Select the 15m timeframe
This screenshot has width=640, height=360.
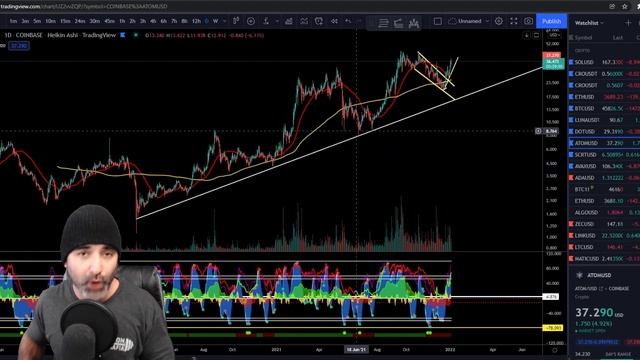[65, 21]
